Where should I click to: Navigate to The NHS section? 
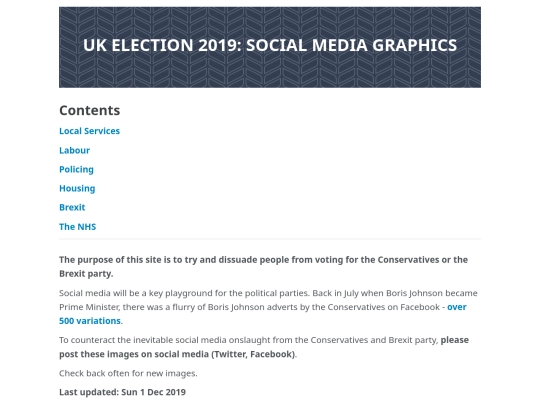pyautogui.click(x=77, y=227)
